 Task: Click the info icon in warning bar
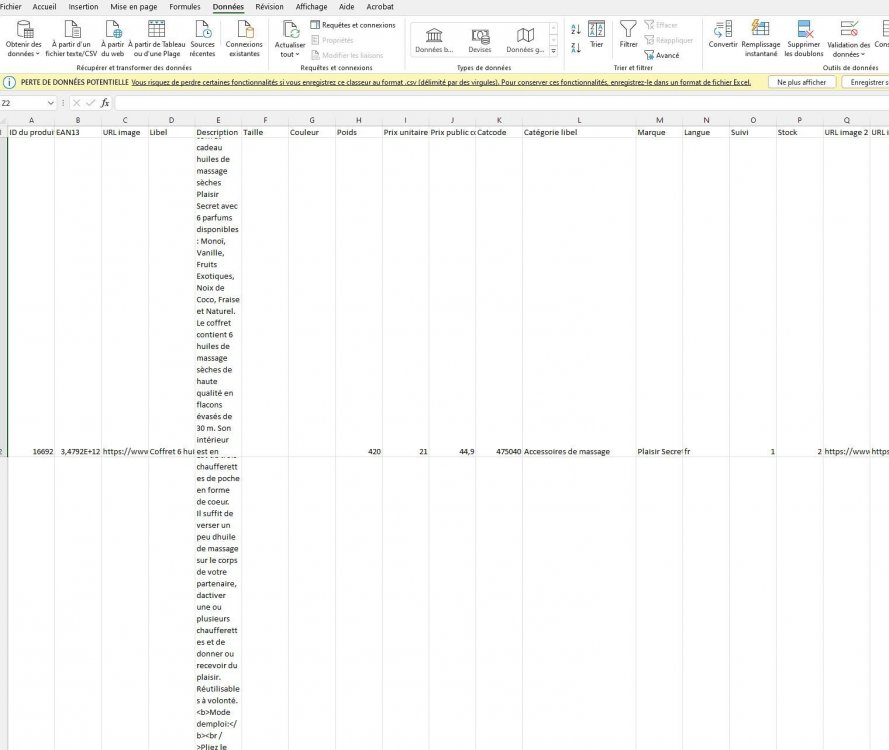pyautogui.click(x=9, y=82)
